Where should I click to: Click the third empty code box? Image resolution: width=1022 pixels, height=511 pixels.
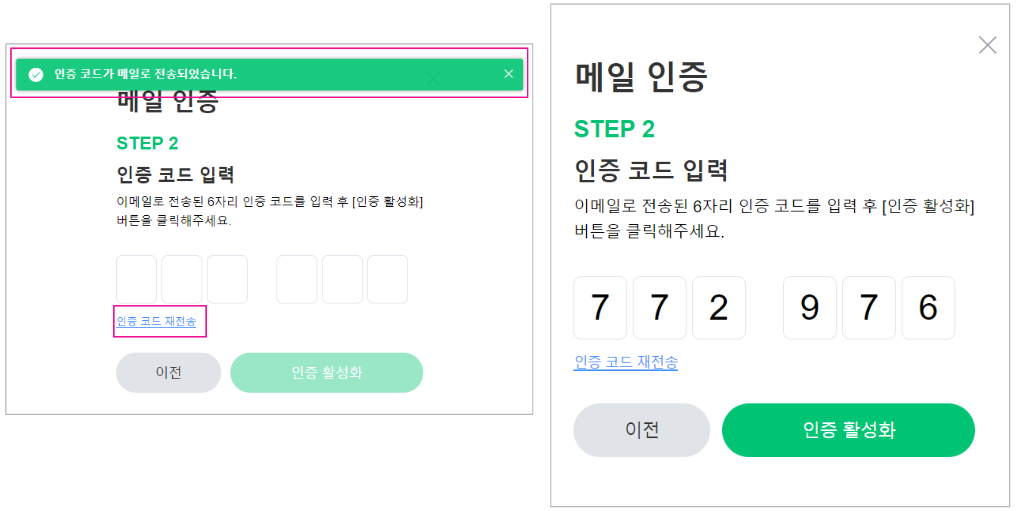(227, 279)
